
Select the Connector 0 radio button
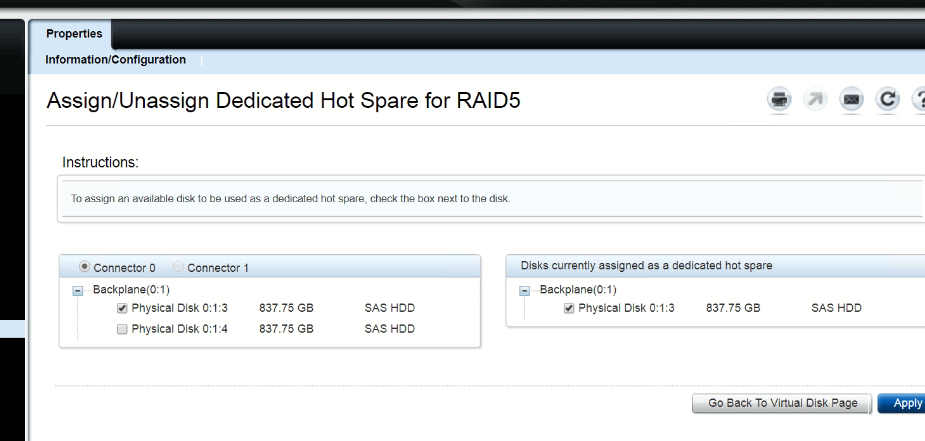click(x=85, y=268)
